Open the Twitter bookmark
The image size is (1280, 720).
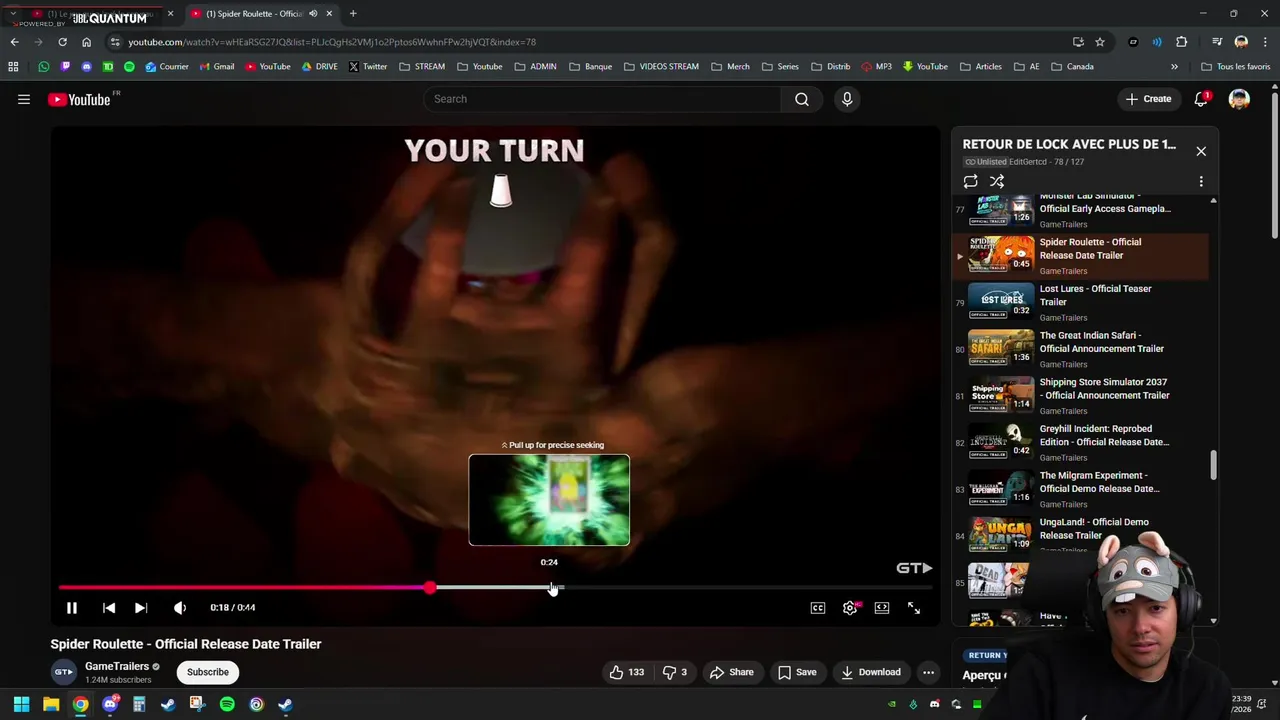pos(367,67)
